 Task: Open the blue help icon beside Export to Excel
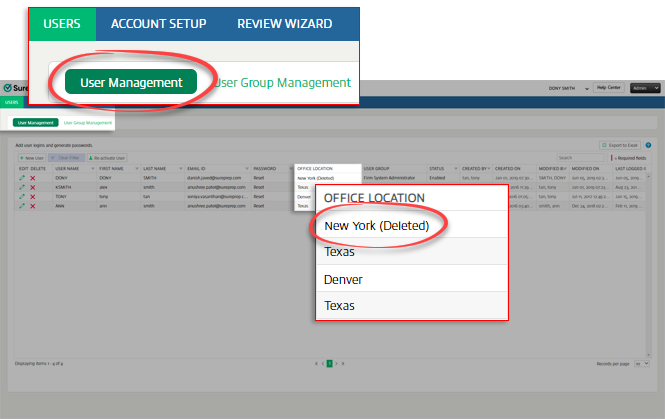pyautogui.click(x=648, y=145)
